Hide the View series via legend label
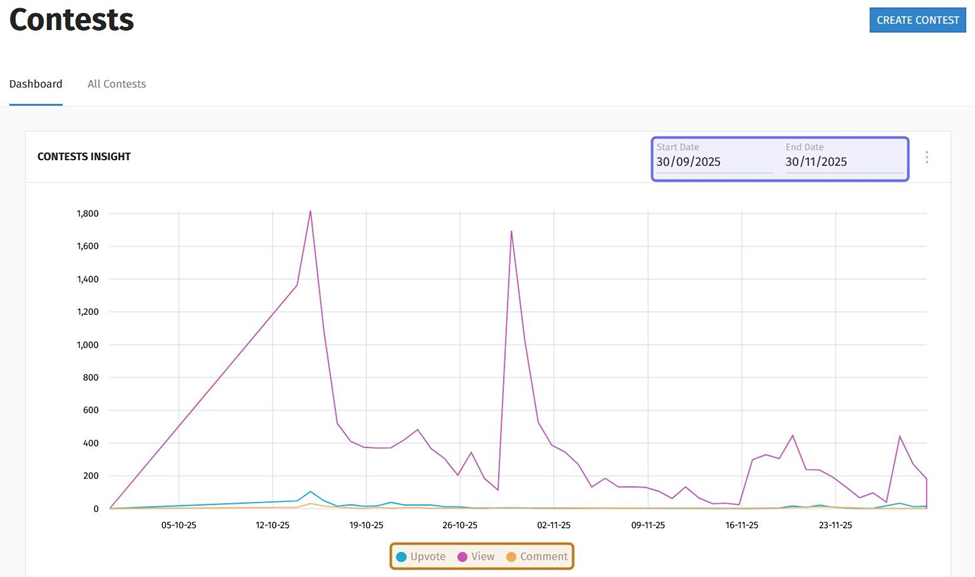This screenshot has width=975, height=577. [x=483, y=557]
